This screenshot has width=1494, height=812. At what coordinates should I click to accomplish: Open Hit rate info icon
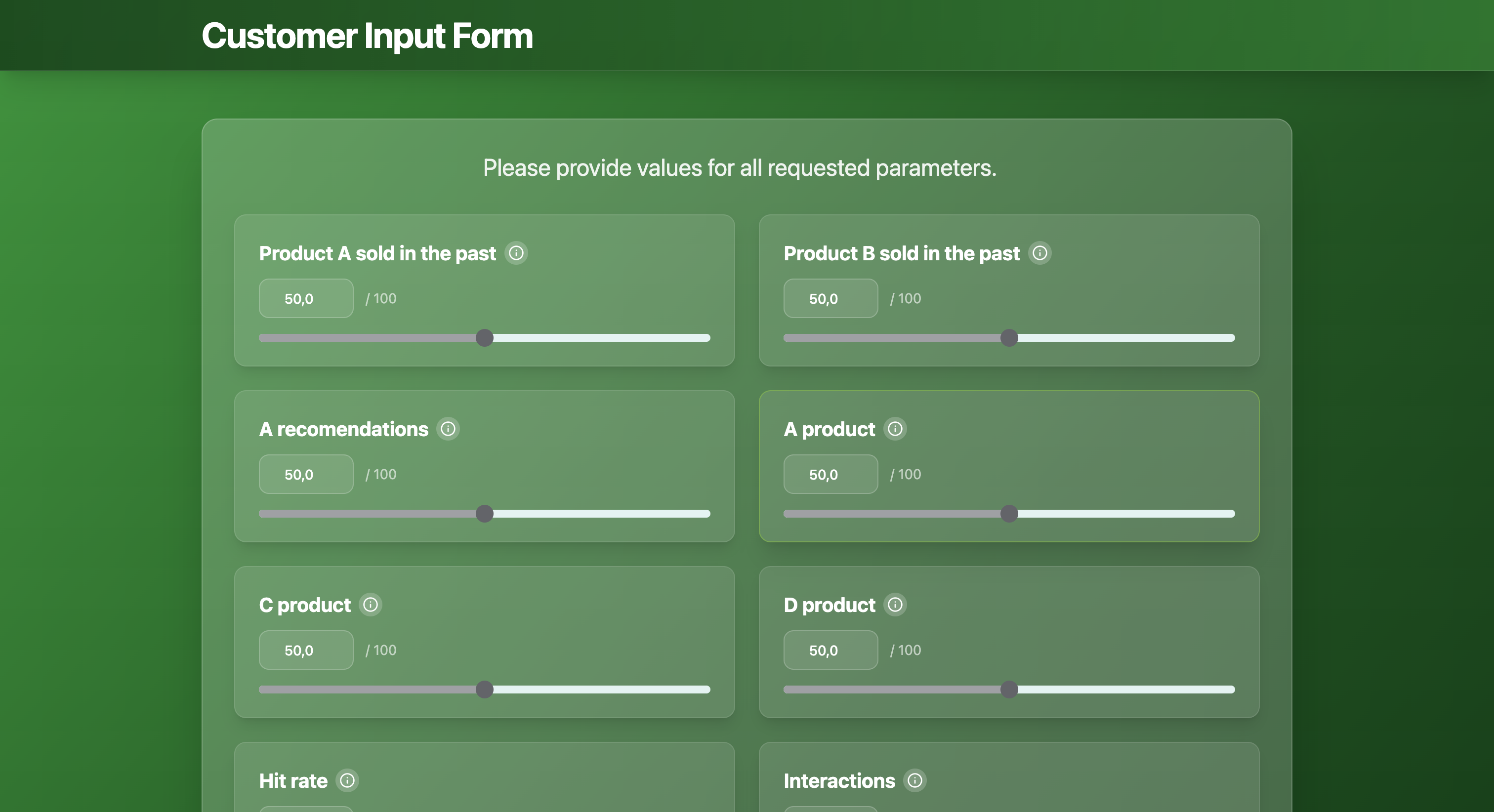[347, 780]
